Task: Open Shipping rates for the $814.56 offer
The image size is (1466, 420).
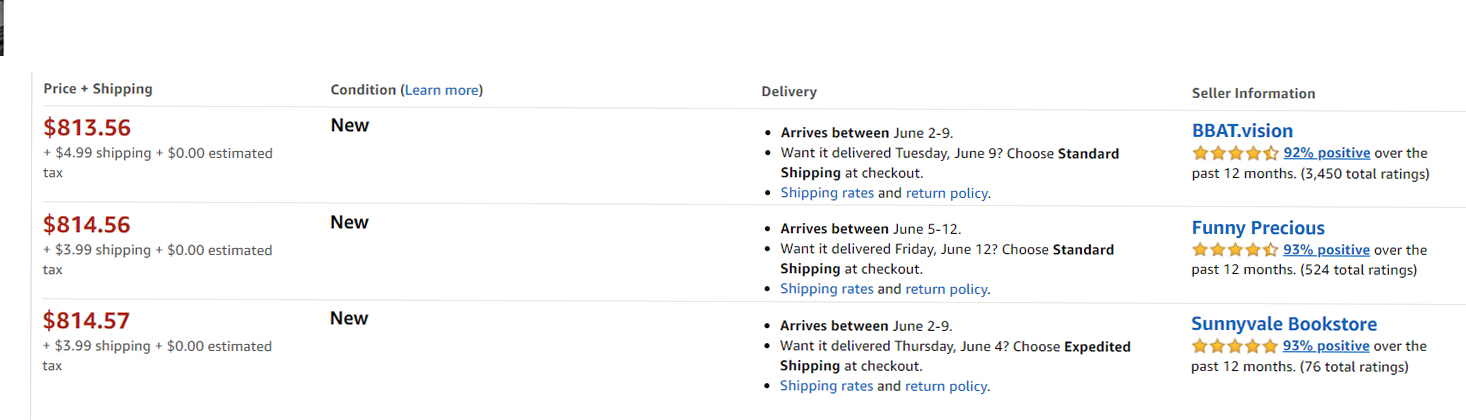Action: [827, 289]
